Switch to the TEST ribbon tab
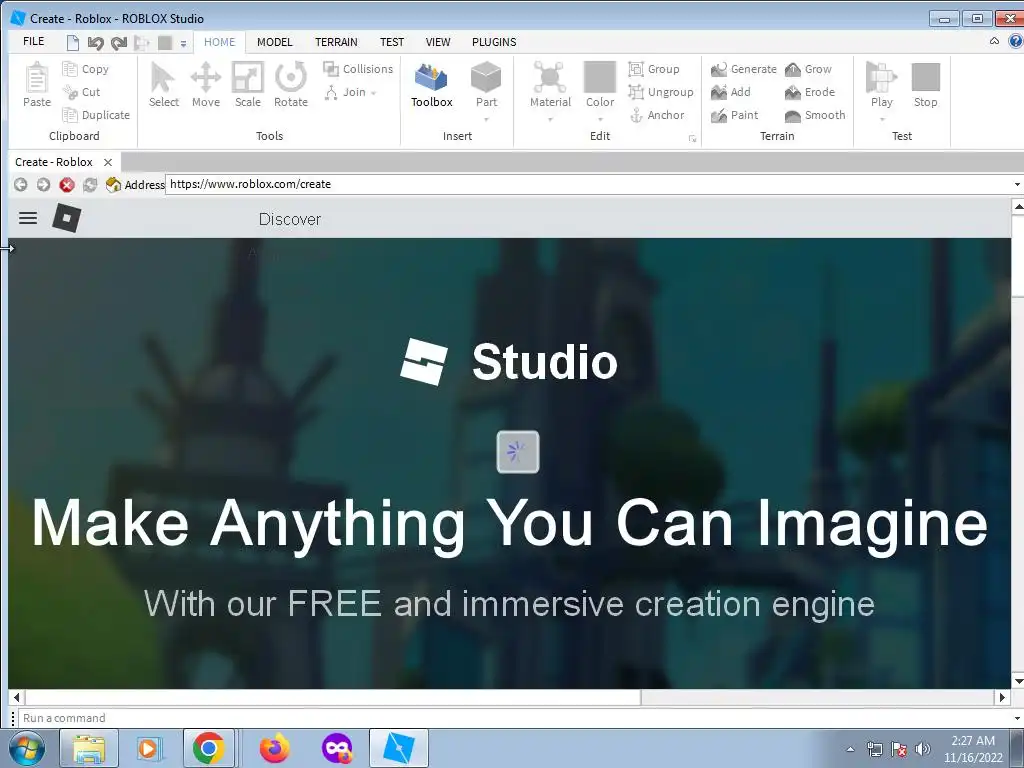1024x768 pixels. point(392,42)
